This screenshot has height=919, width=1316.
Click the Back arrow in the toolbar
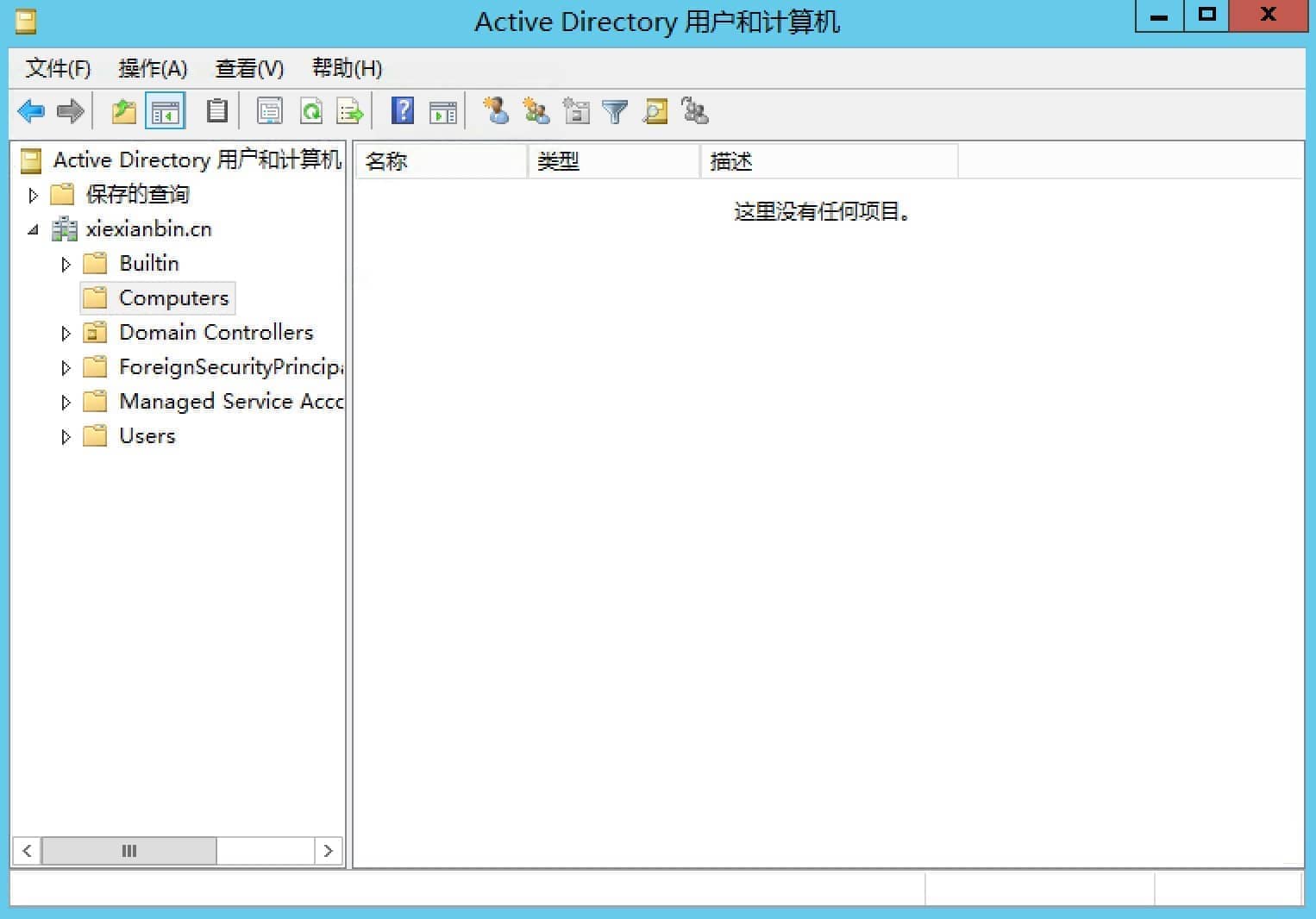31,111
